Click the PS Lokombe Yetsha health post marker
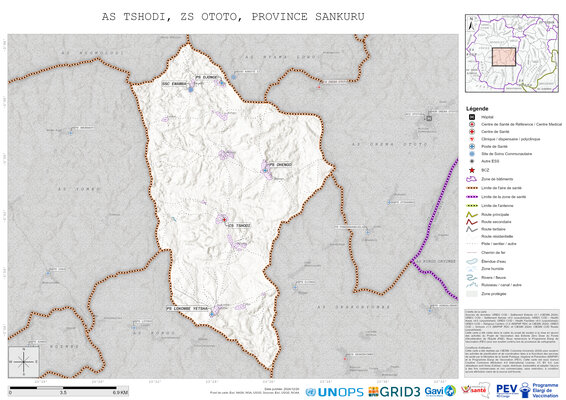 tap(212, 314)
